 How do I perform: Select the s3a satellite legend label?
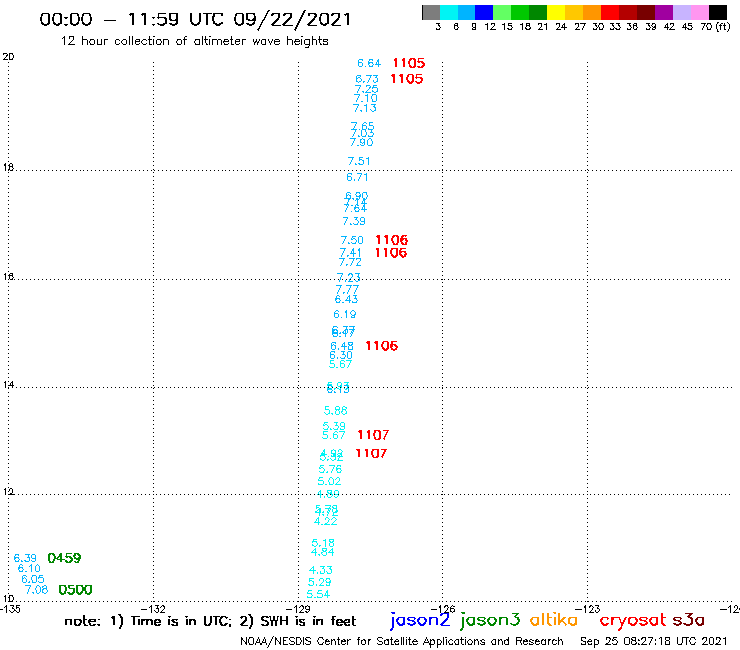(x=689, y=620)
